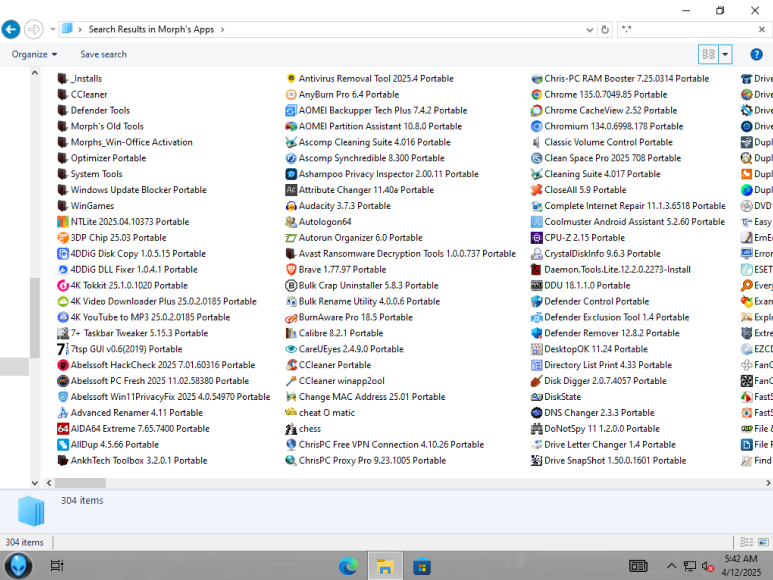This screenshot has width=773, height=580.
Task: Click the AIDA64 Extreme 7.65.7400 icon
Action: 63,429
